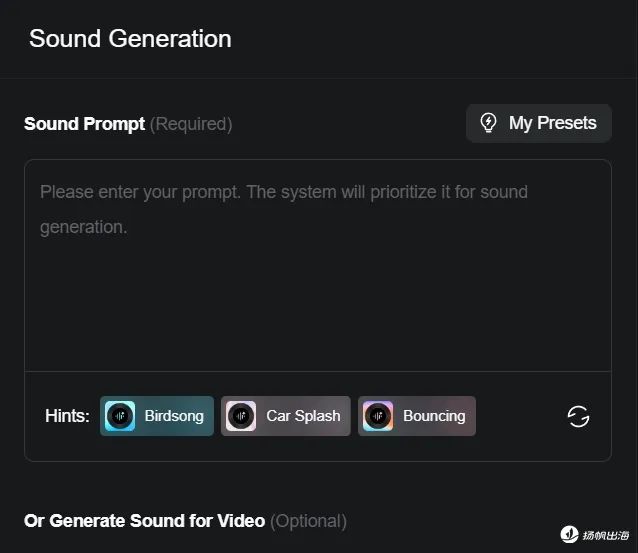Click the Sound Generation heading
Screen dimensions: 638x553
pos(130,39)
